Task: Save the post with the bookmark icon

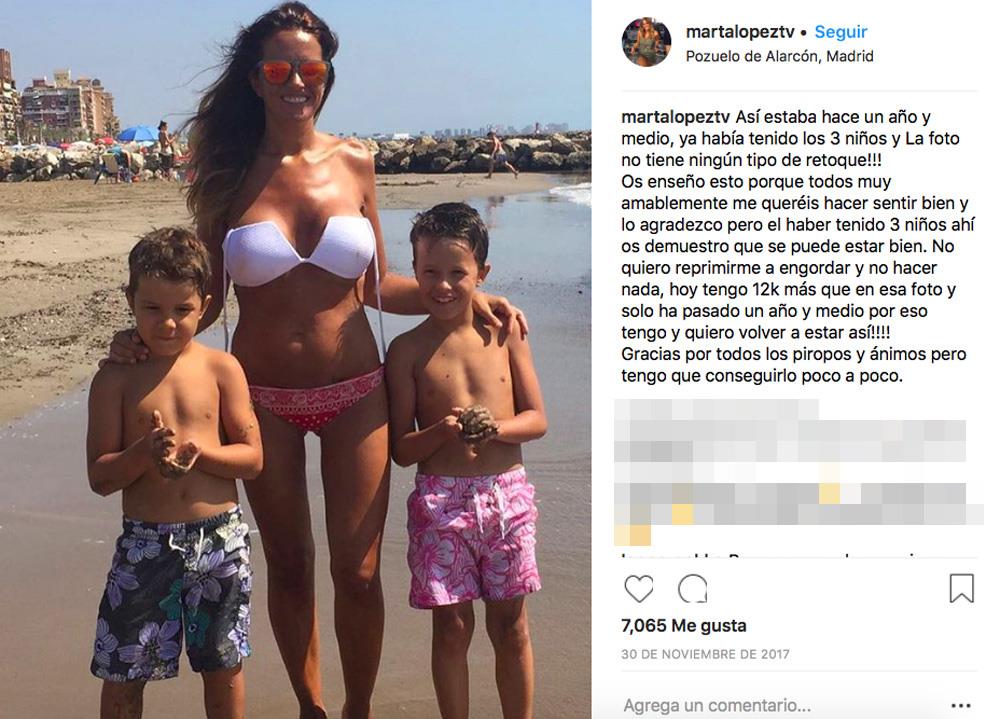Action: (961, 588)
